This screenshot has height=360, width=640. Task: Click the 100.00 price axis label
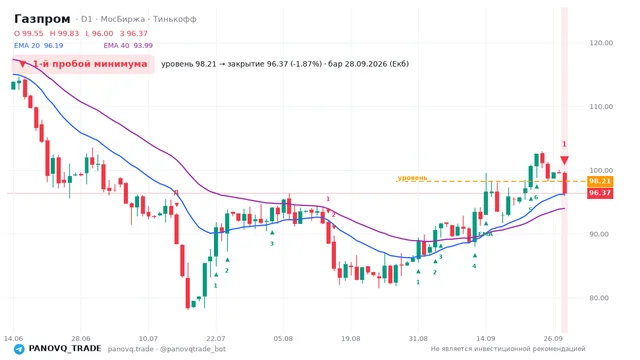[601, 170]
